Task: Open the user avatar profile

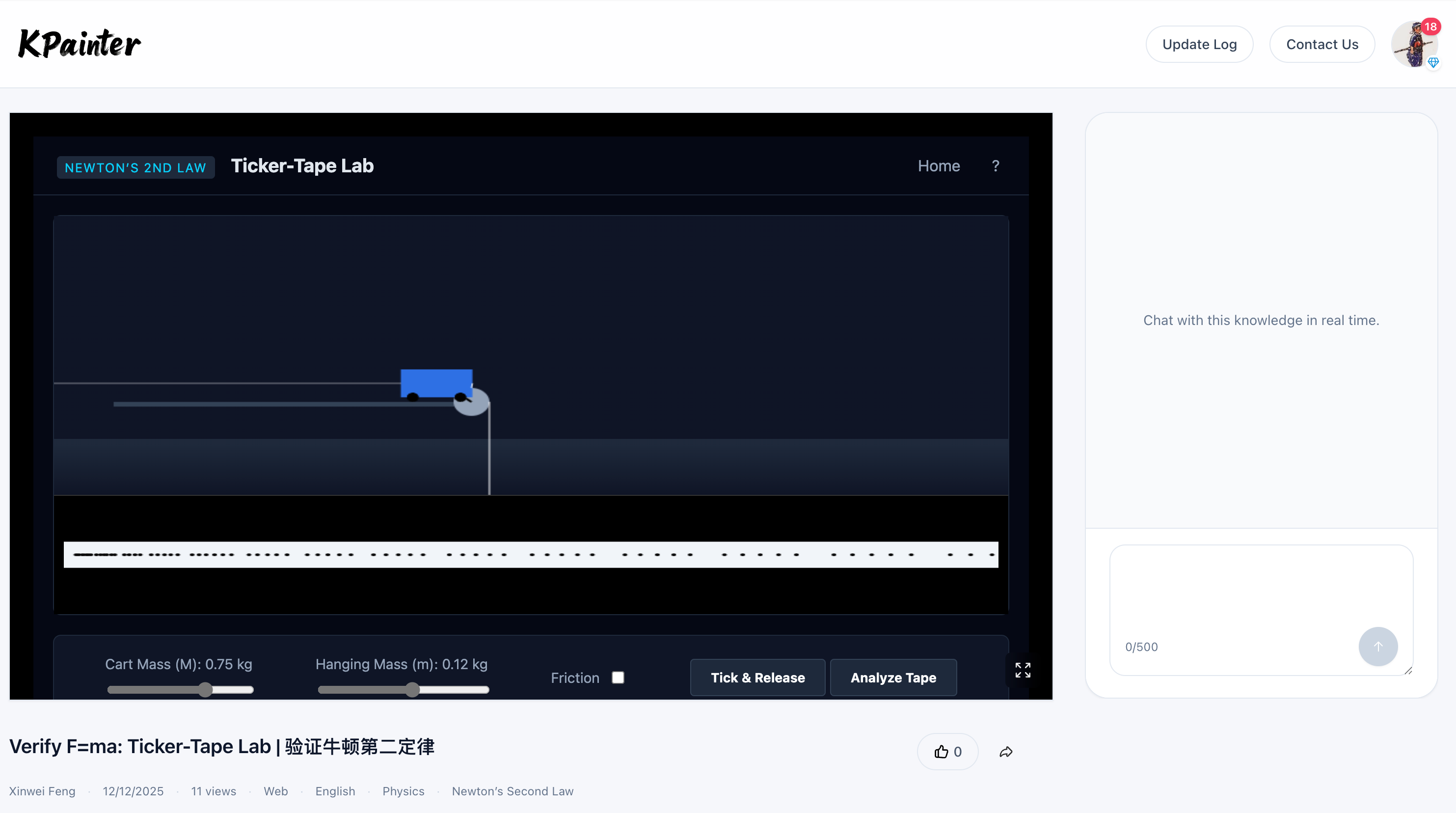Action: click(x=1412, y=45)
